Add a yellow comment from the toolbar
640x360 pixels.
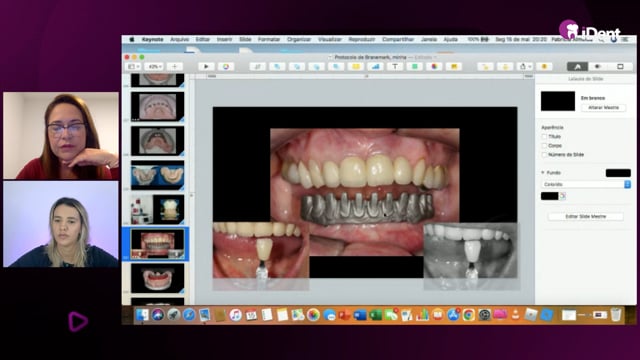pos(454,67)
